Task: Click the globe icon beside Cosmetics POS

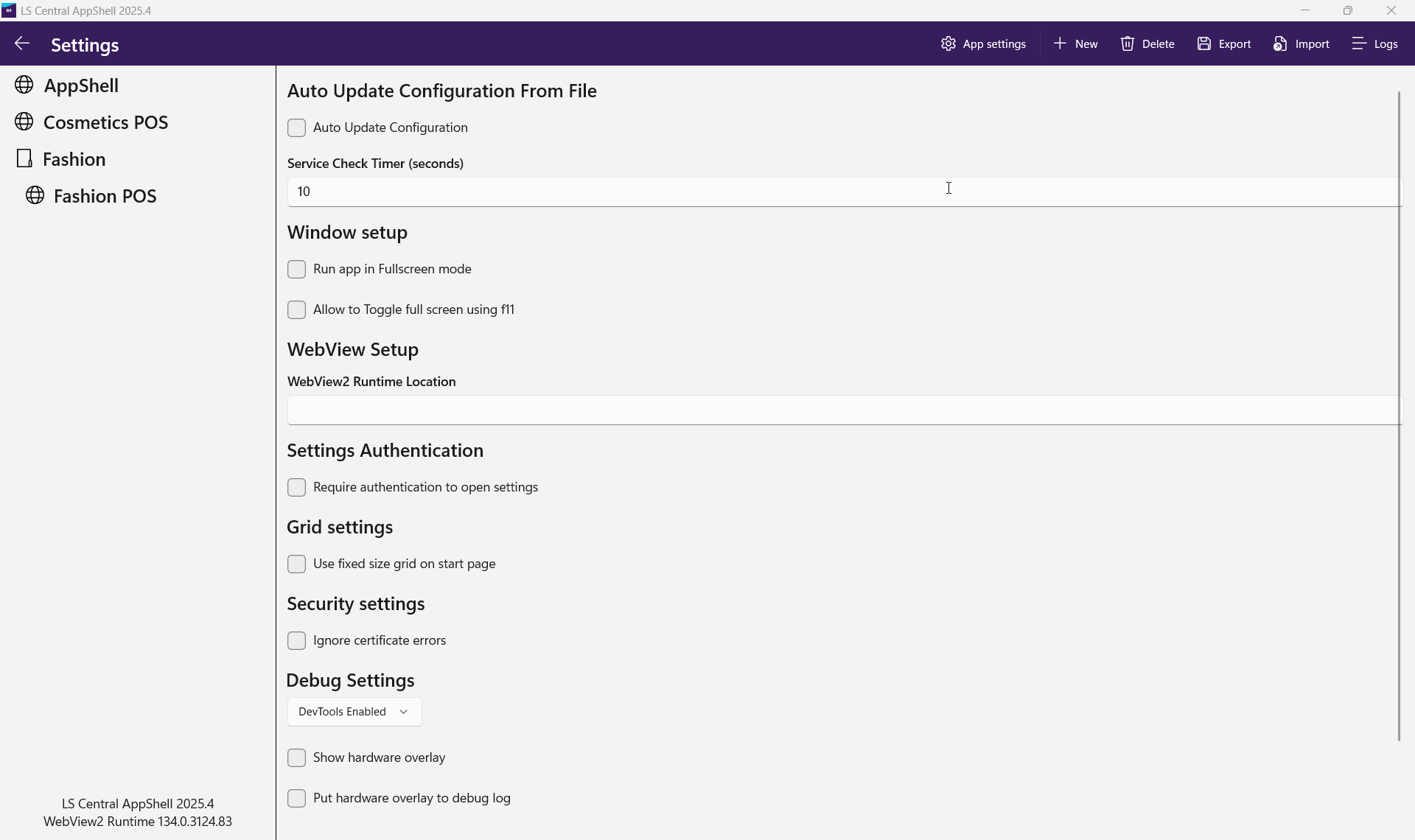Action: [24, 122]
